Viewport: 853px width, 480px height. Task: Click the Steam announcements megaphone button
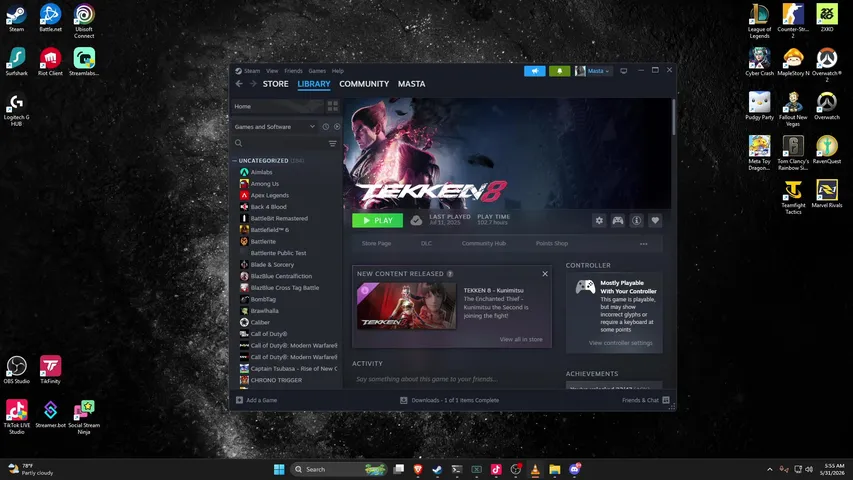click(534, 71)
